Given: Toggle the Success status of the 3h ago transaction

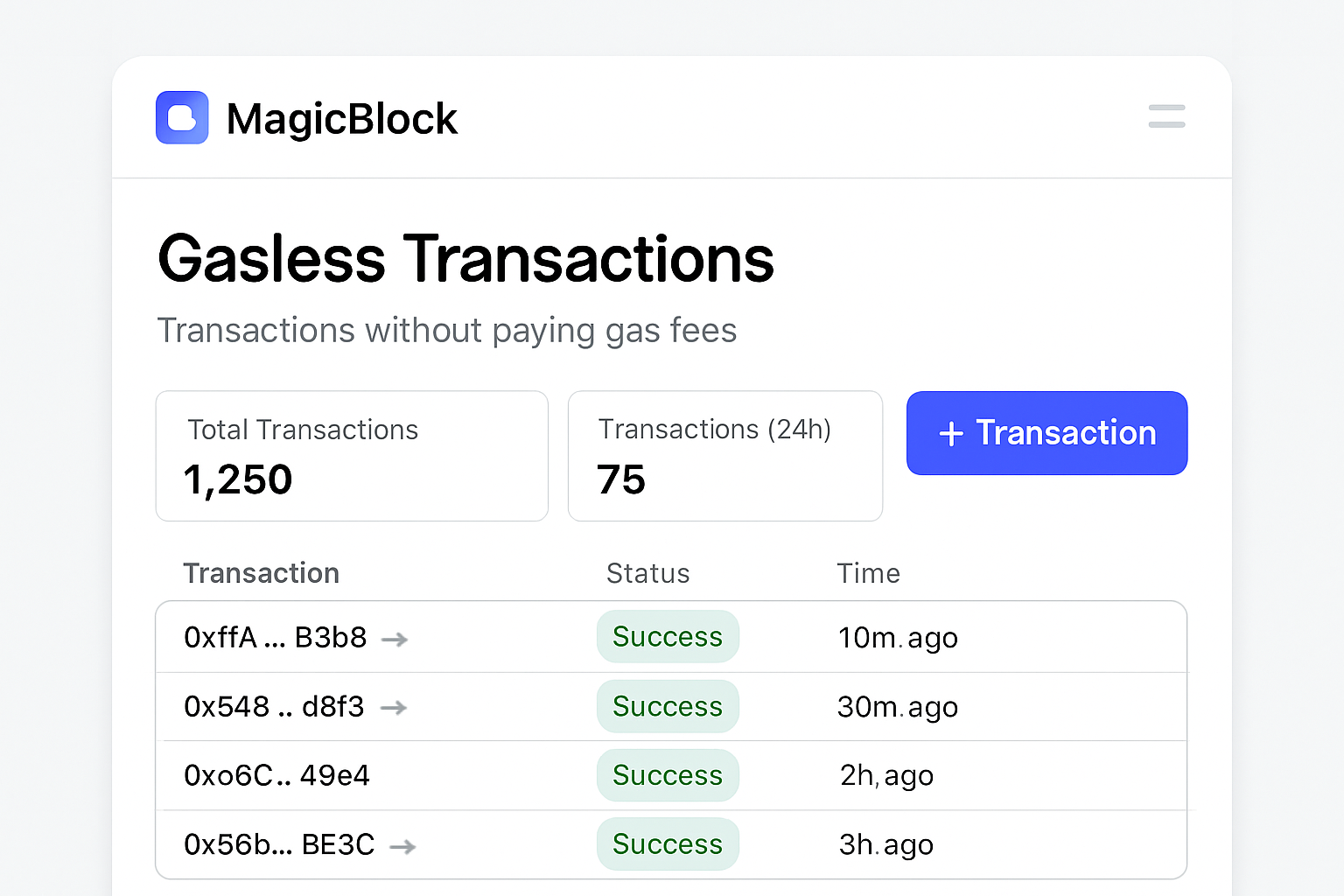Looking at the screenshot, I should (x=668, y=843).
